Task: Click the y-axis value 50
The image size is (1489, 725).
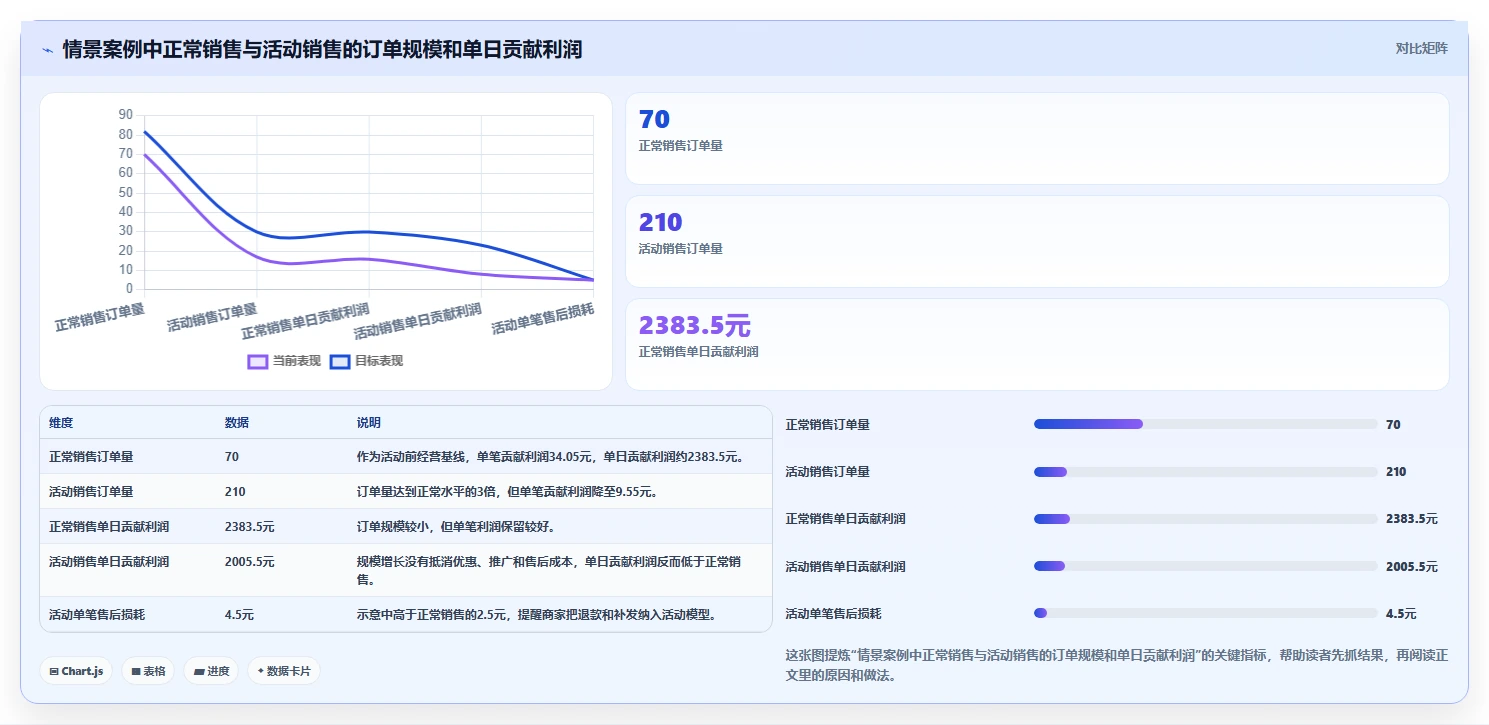Action: click(x=125, y=192)
